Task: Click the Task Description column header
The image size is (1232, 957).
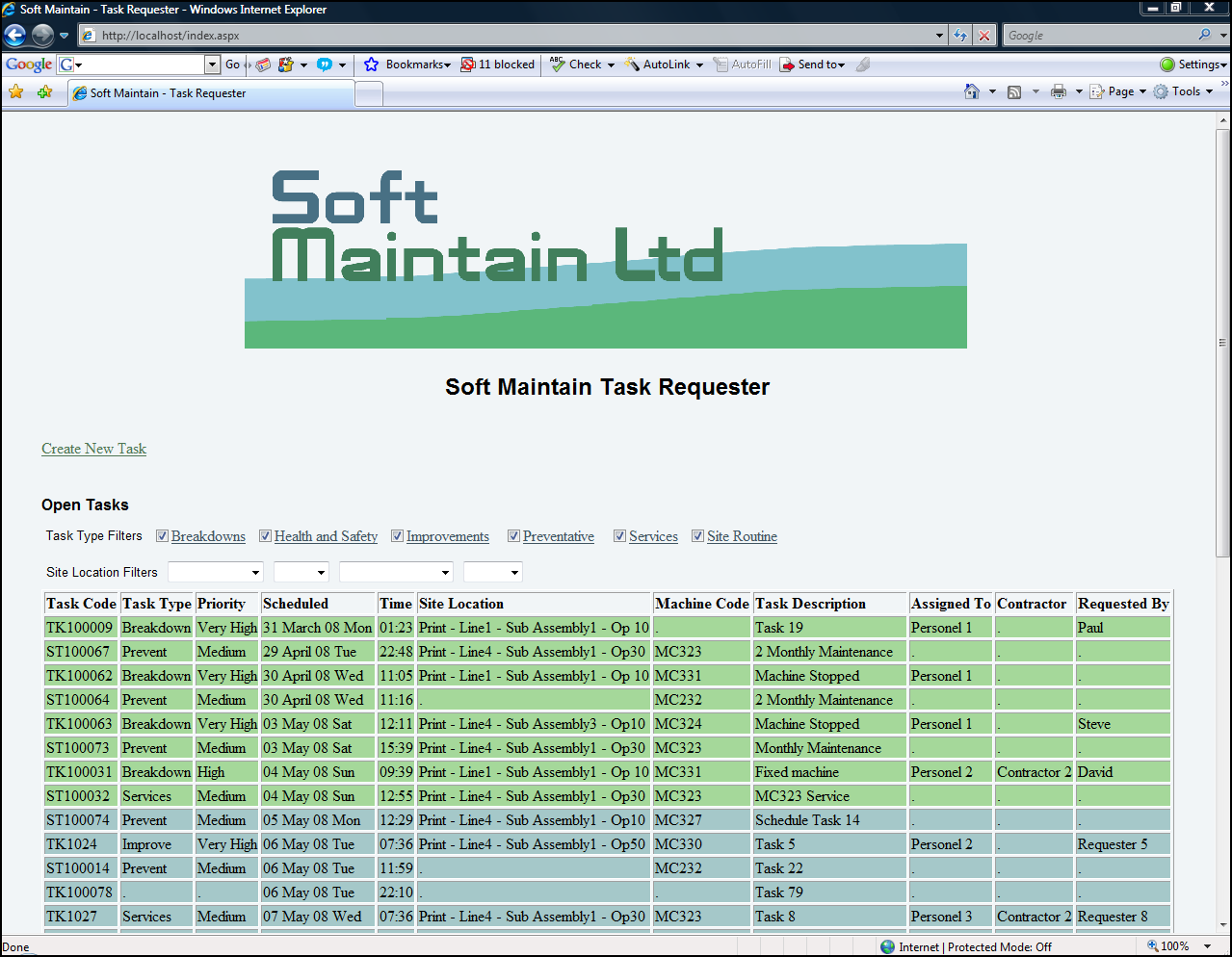Action: point(829,604)
